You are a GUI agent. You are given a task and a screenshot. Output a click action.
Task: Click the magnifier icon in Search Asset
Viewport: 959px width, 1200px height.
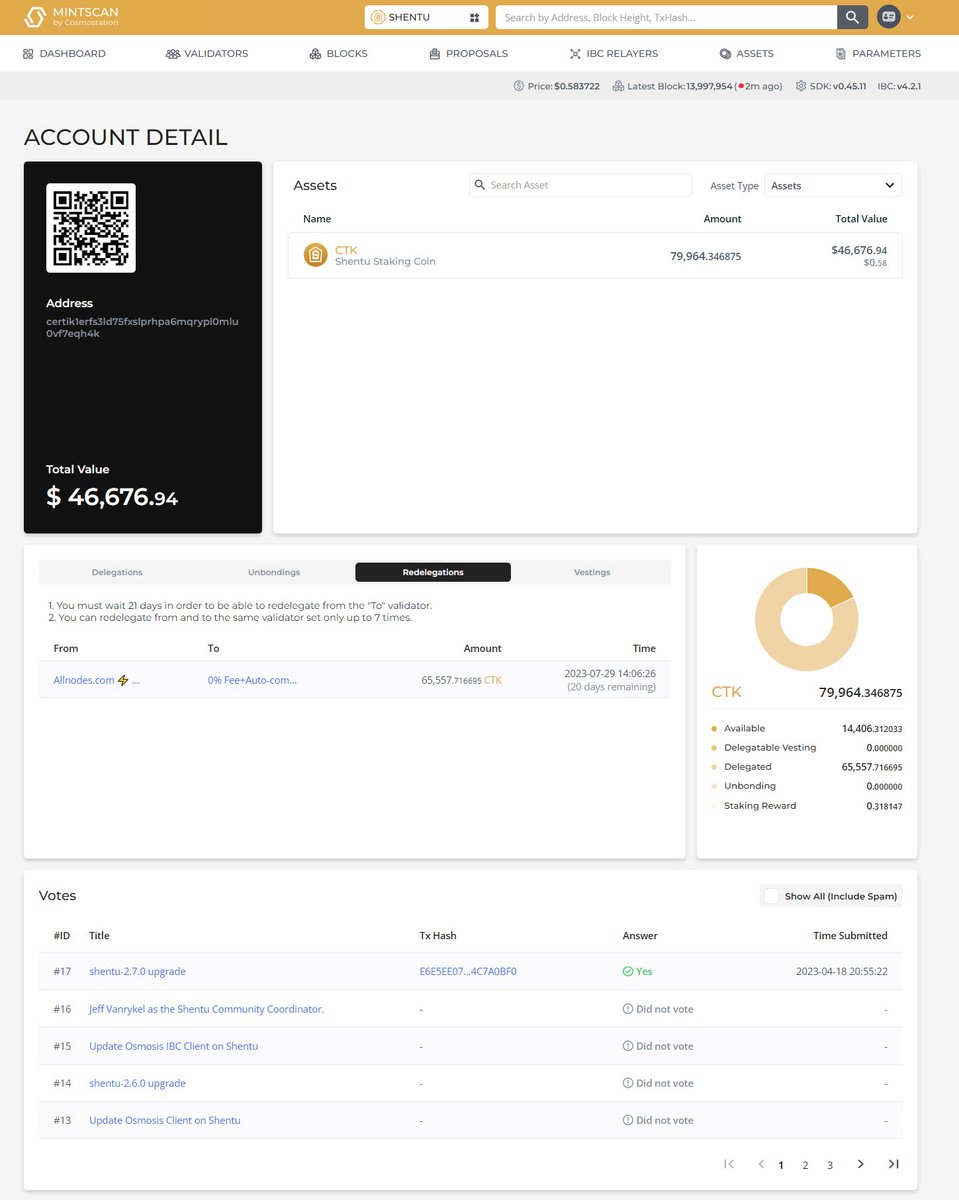click(x=480, y=185)
